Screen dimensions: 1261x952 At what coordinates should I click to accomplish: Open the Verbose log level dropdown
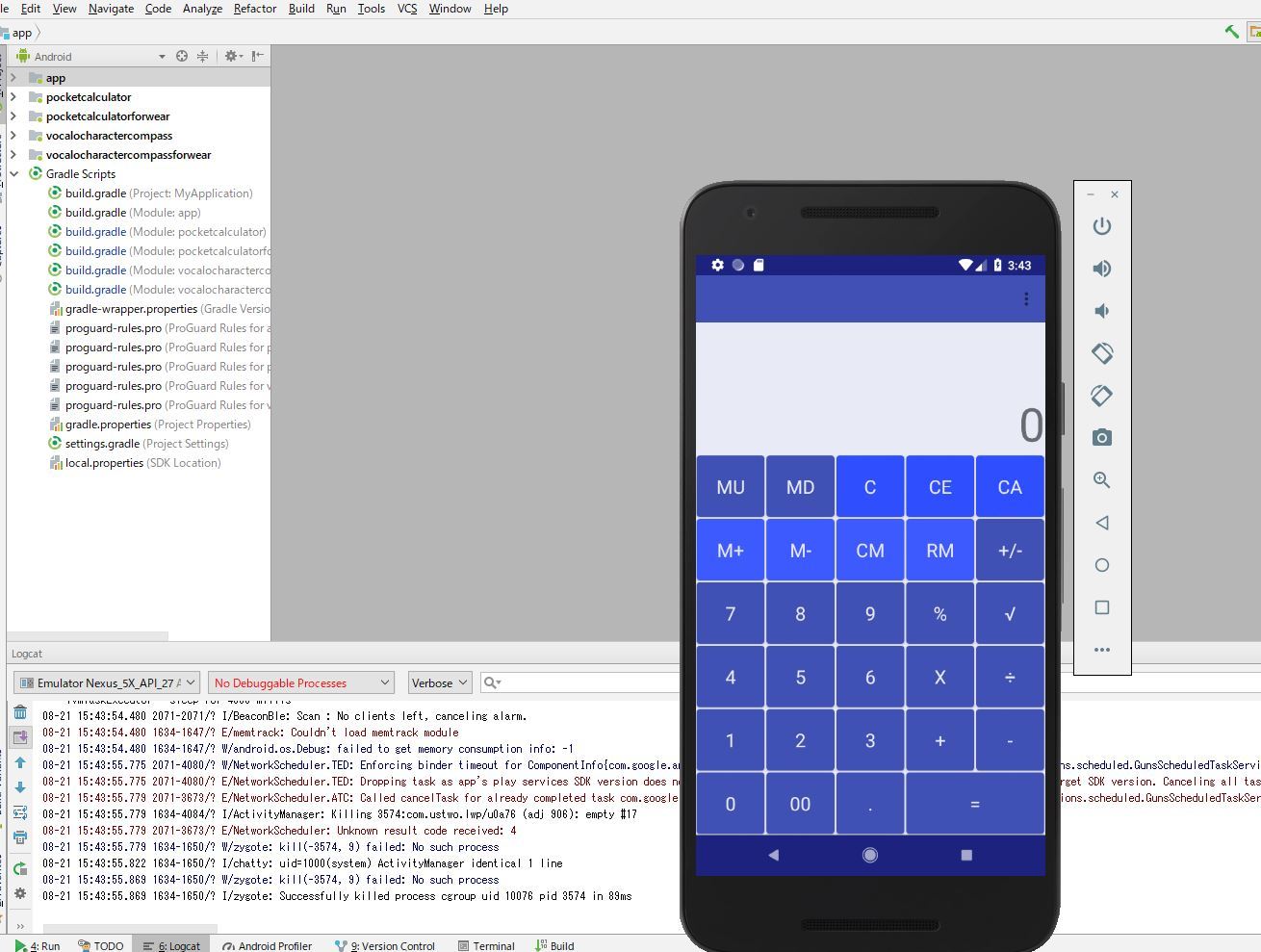click(x=439, y=683)
